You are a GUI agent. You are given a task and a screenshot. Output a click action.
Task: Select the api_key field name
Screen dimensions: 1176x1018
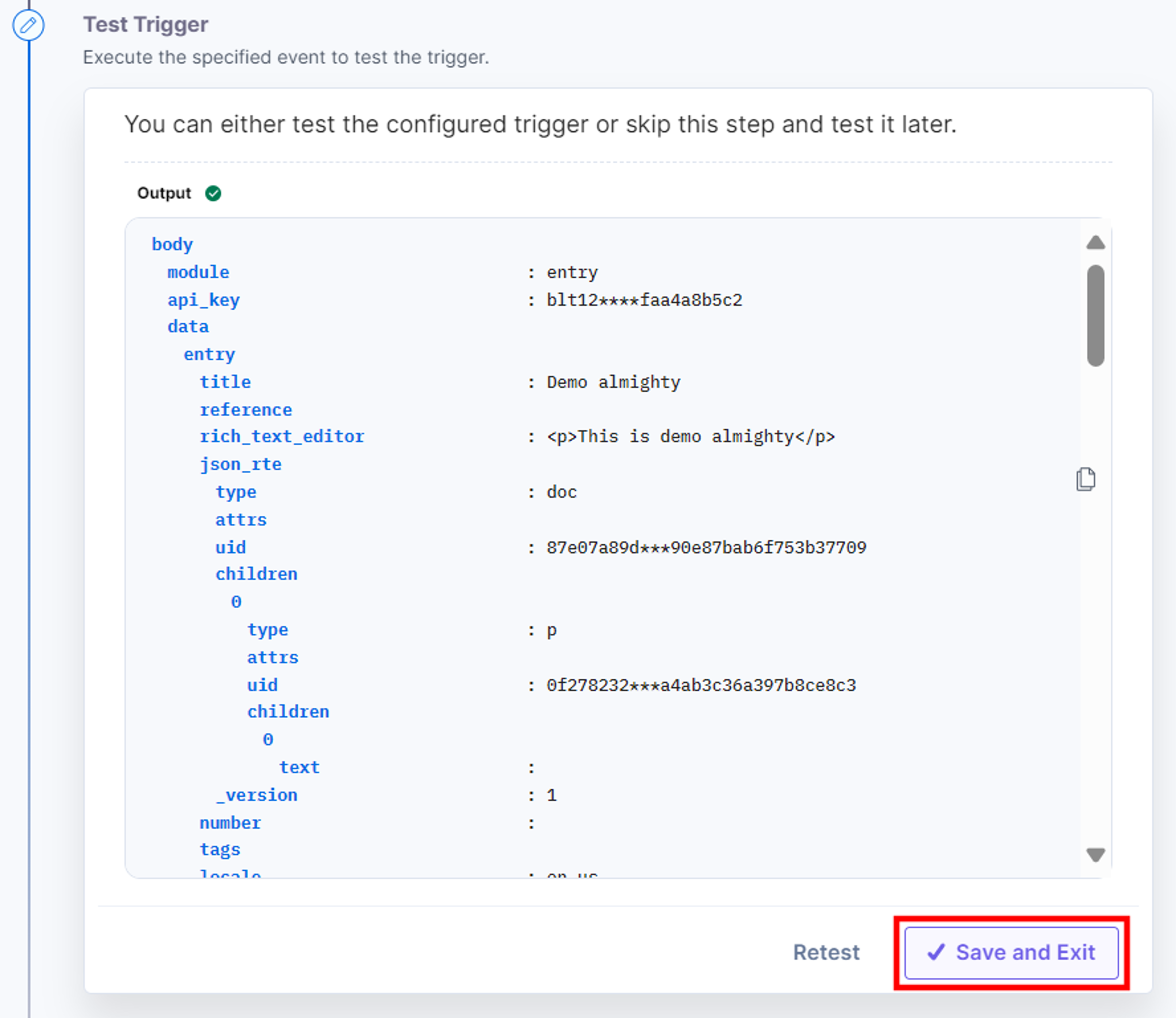pos(203,300)
